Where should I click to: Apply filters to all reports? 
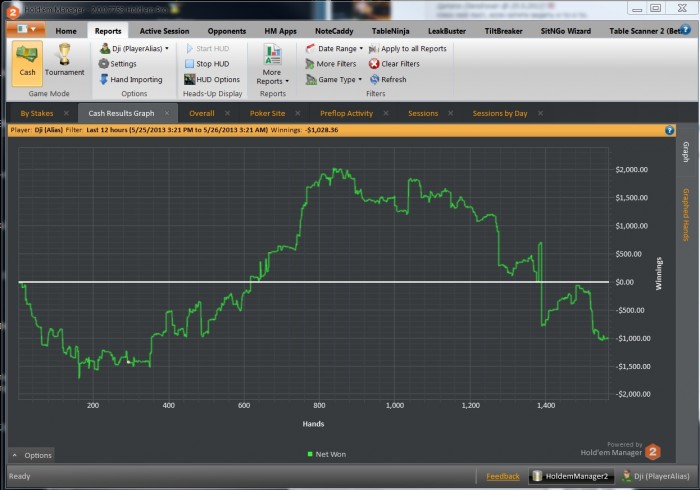point(408,49)
